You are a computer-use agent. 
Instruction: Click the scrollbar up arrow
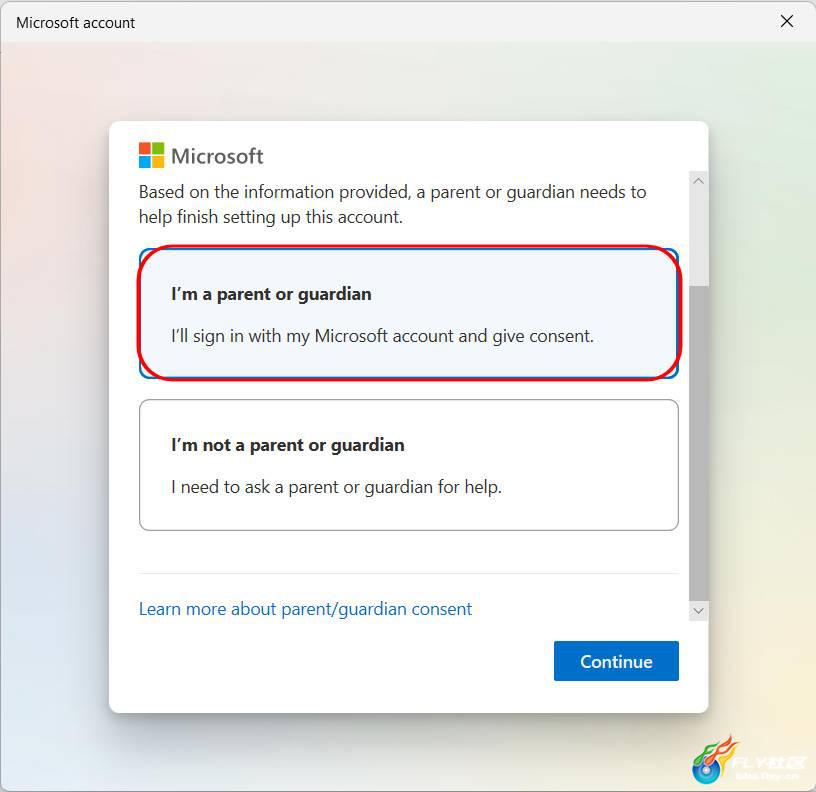point(698,181)
